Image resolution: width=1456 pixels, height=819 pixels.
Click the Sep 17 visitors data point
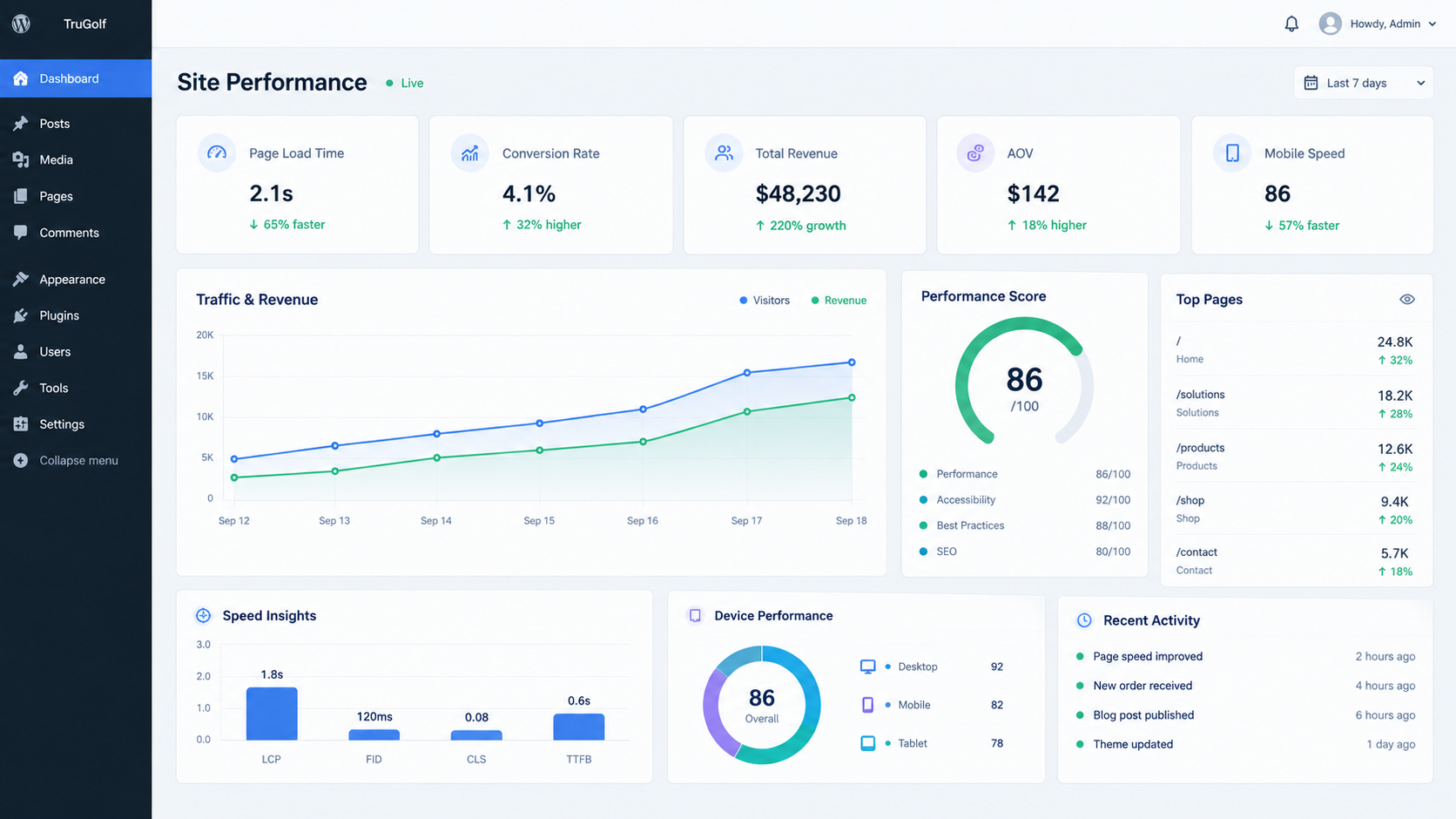[747, 373]
